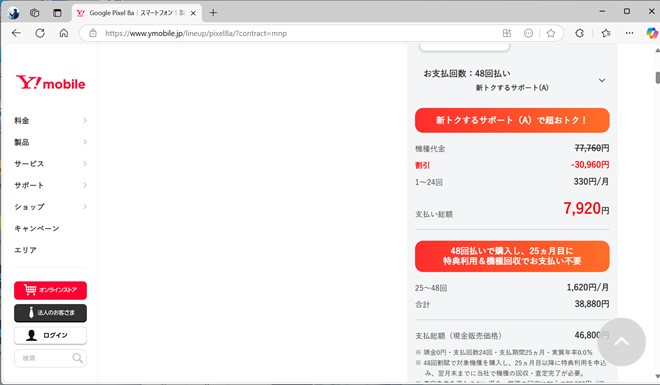Open a new browser tab

[213, 13]
